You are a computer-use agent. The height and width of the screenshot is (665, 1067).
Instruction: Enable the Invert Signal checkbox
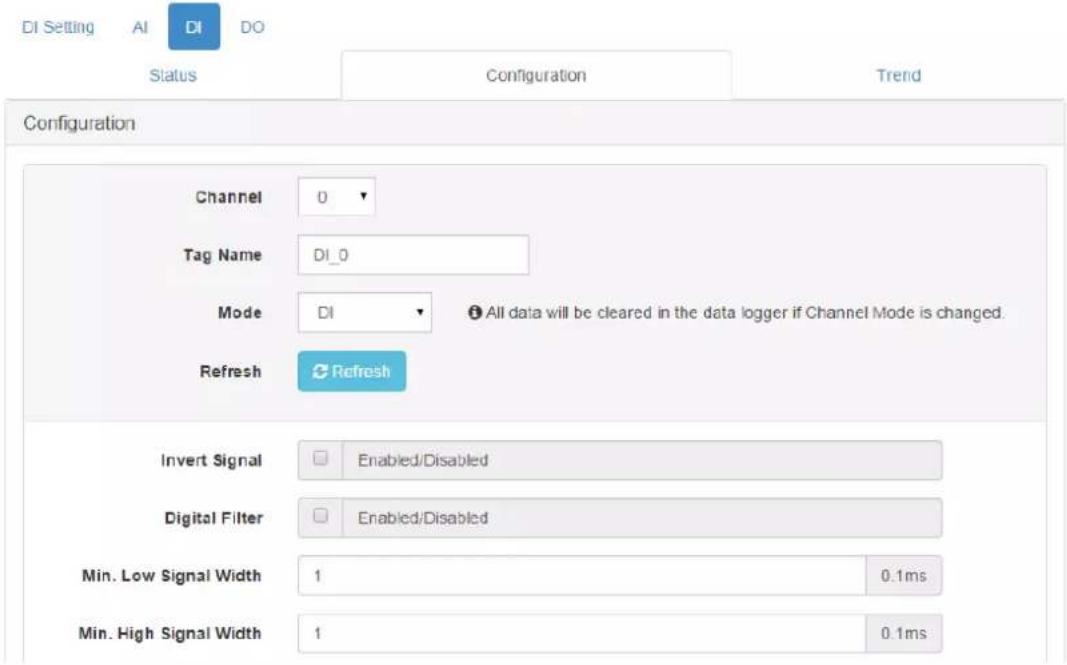321,458
